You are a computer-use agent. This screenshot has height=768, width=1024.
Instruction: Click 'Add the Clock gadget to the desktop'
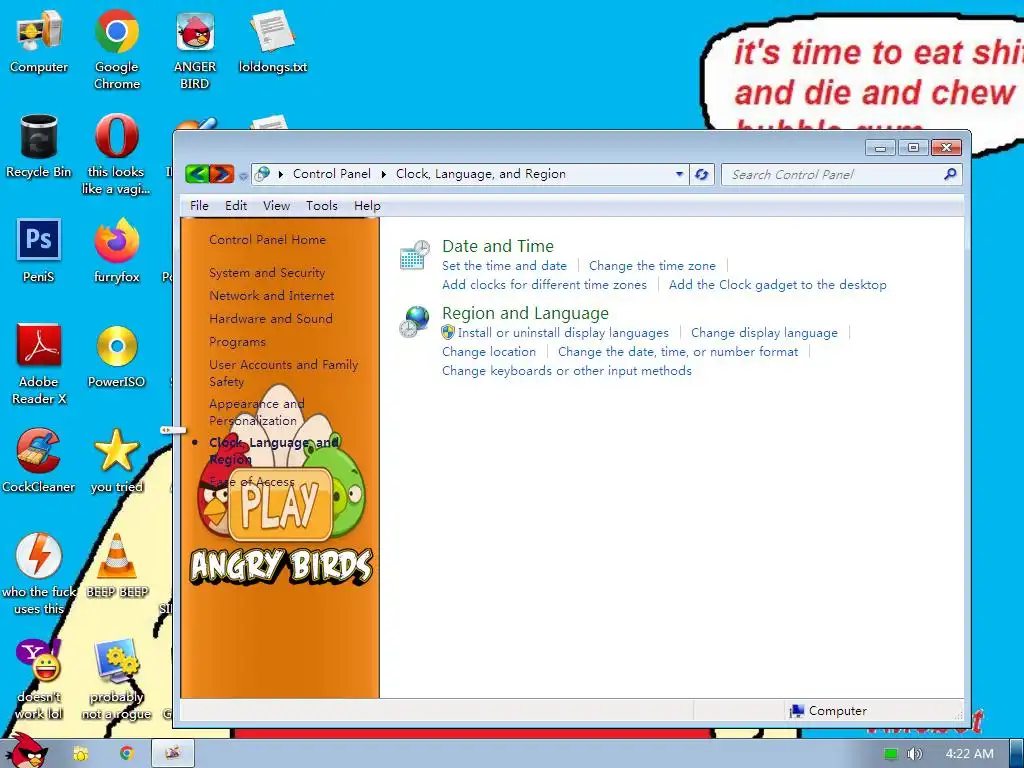point(778,285)
